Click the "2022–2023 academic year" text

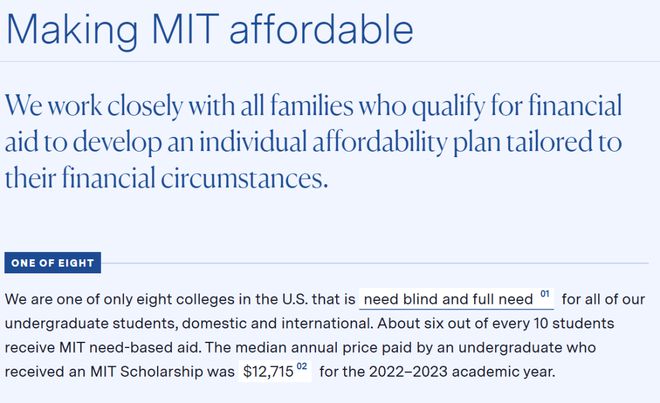(462, 372)
